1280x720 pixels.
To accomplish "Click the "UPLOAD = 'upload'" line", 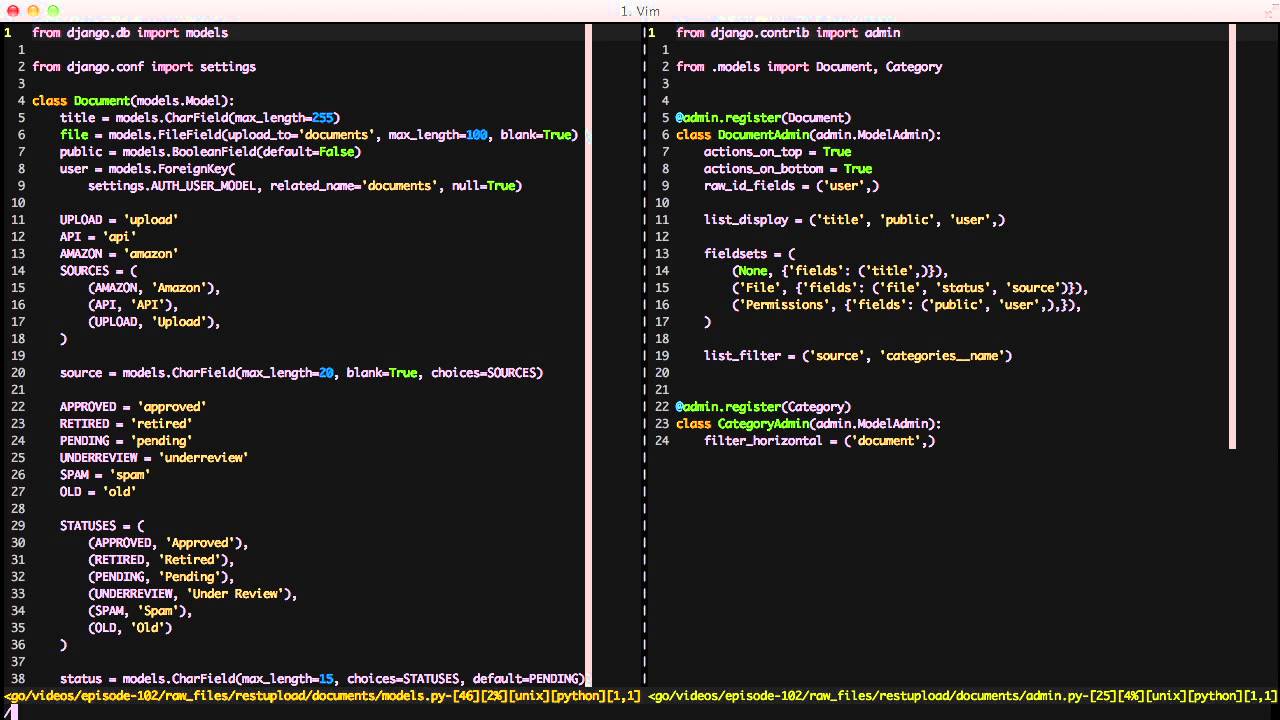I will [119, 220].
